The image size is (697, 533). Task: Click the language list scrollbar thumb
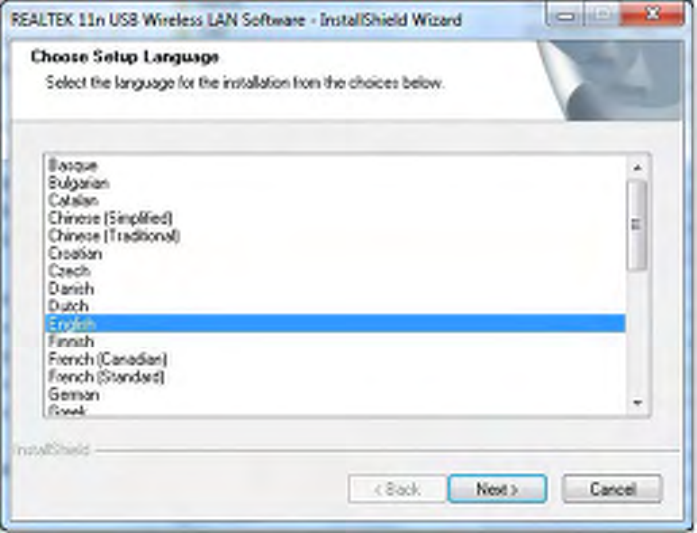click(x=637, y=224)
